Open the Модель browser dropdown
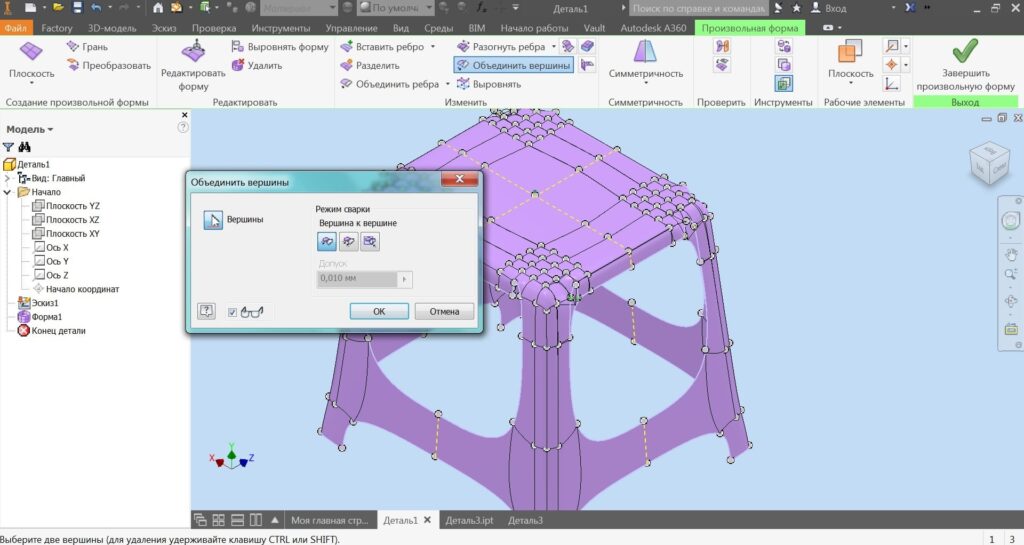Image resolution: width=1024 pixels, height=545 pixels. click(30, 129)
